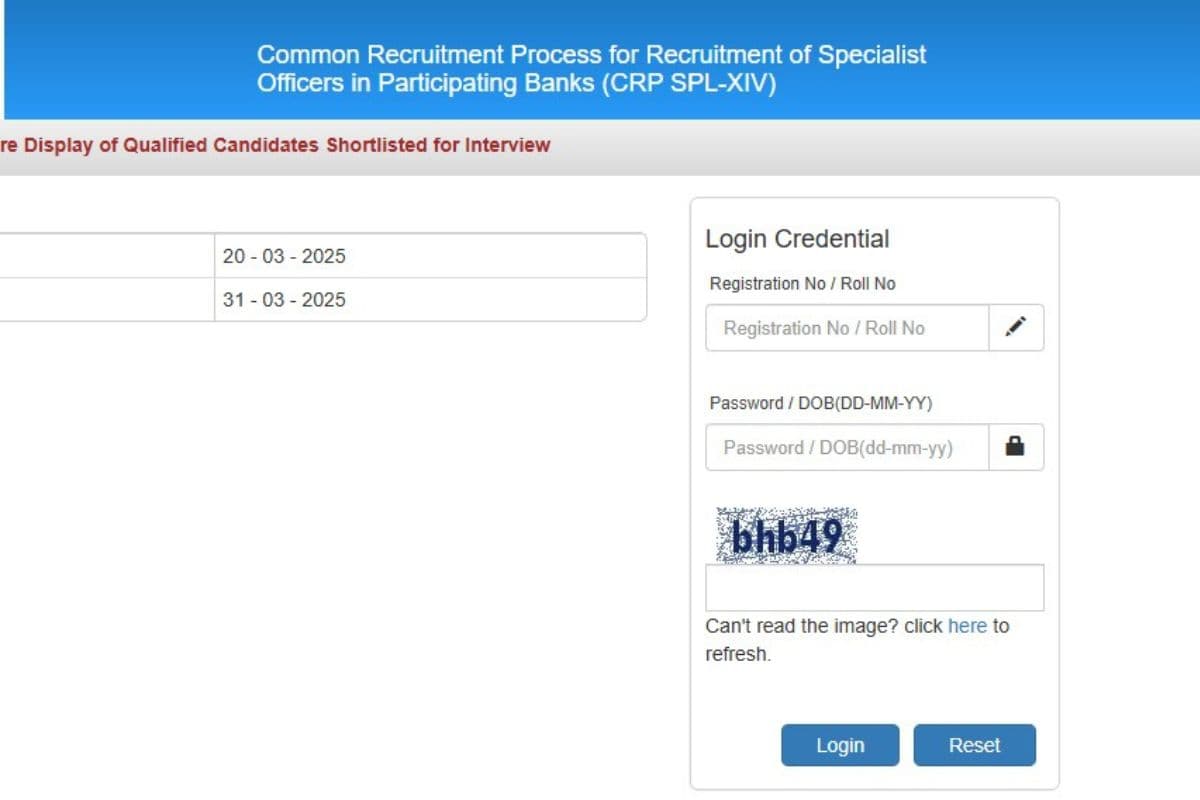Click the cell left of 20 - 03 - 2025

point(105,256)
